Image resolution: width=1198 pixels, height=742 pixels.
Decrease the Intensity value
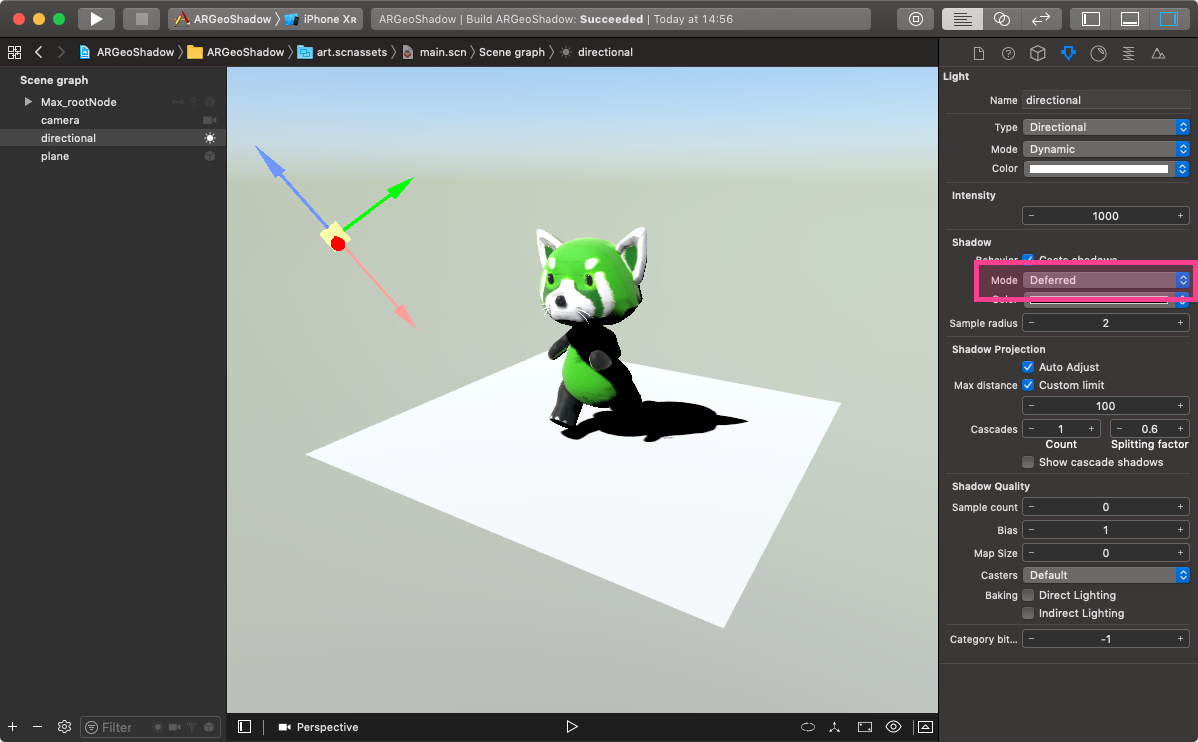pos(1031,216)
